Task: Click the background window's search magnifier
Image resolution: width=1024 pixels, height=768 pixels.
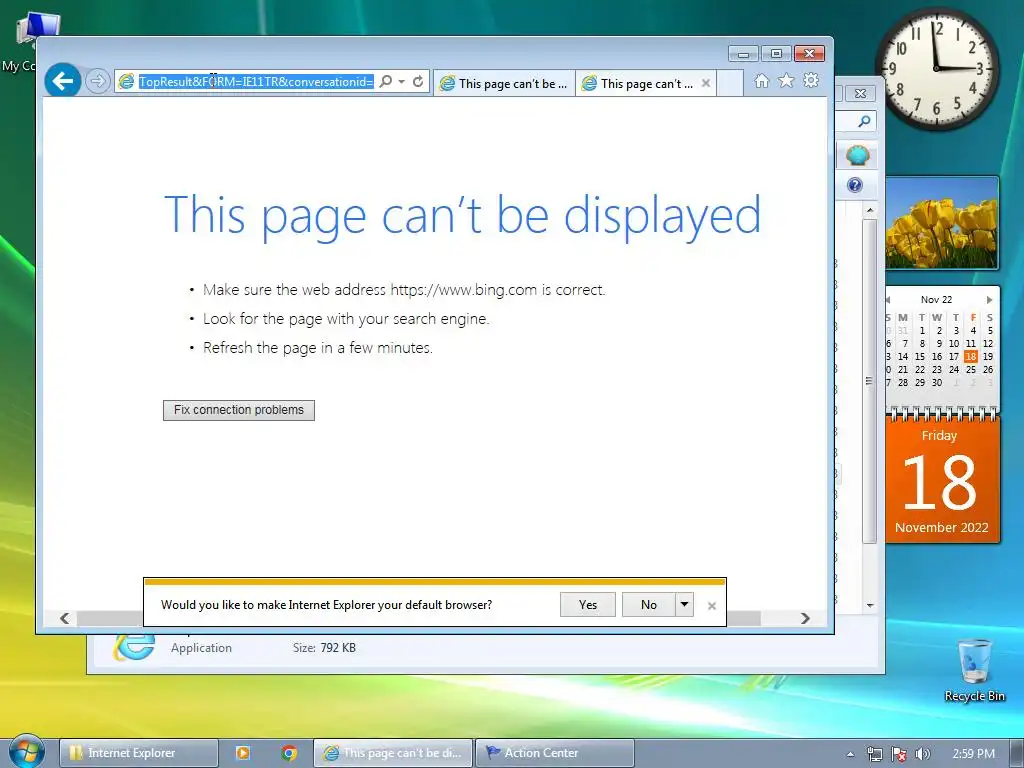Action: point(864,121)
